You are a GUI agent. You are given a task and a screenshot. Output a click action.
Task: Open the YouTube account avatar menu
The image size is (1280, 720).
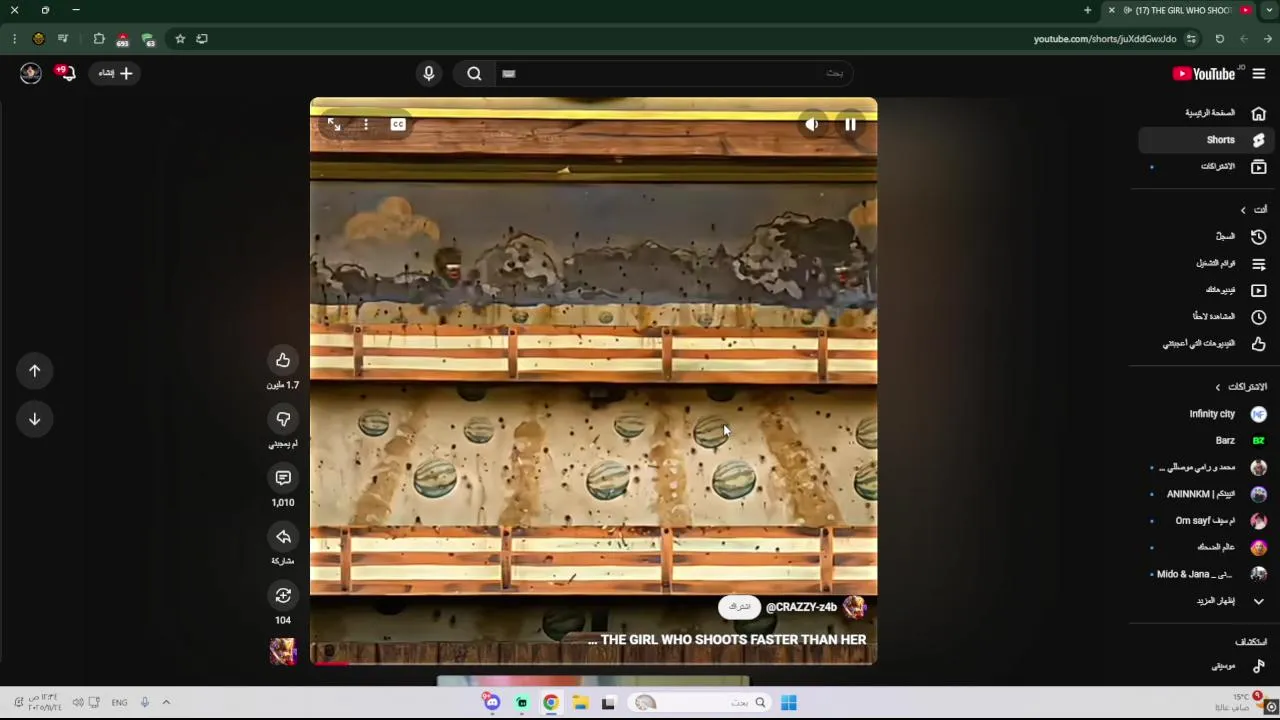tap(31, 73)
